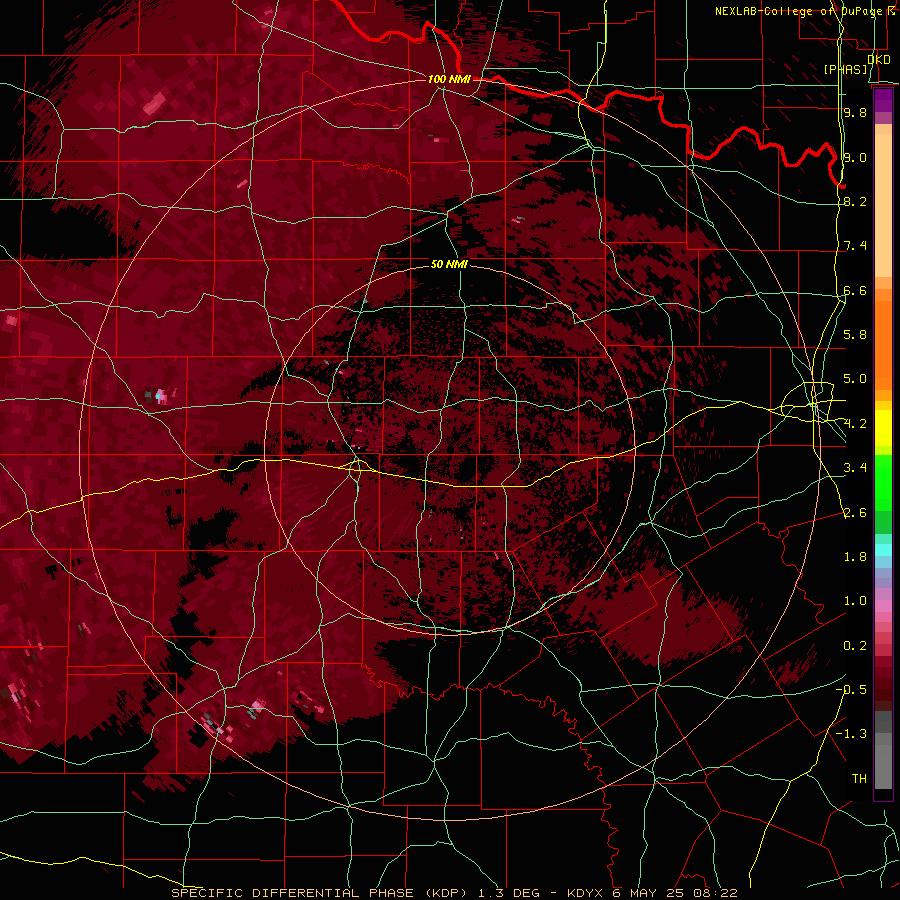900x900 pixels.
Task: Click the 8.2 value on color scale
Action: [x=855, y=201]
